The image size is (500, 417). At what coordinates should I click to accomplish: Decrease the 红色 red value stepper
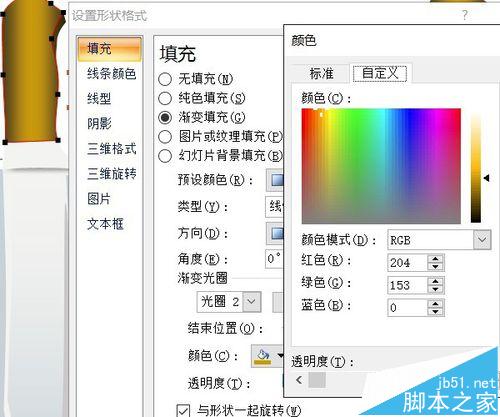435,267
